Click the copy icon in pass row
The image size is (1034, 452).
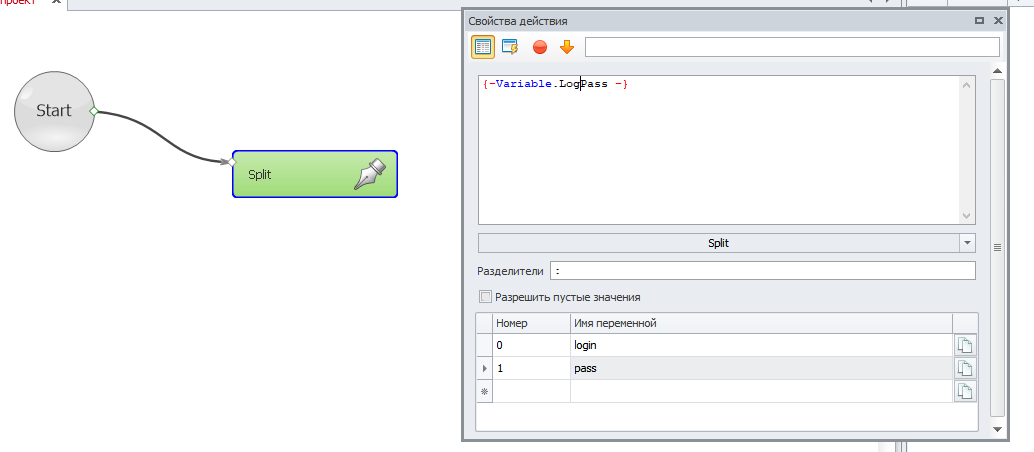965,368
